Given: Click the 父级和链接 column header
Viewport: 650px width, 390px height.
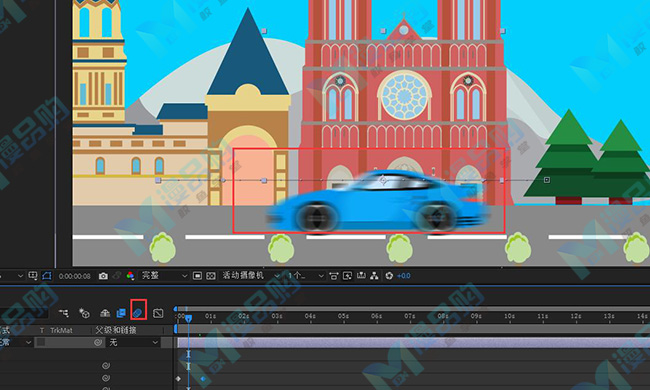Looking at the screenshot, I should point(116,330).
